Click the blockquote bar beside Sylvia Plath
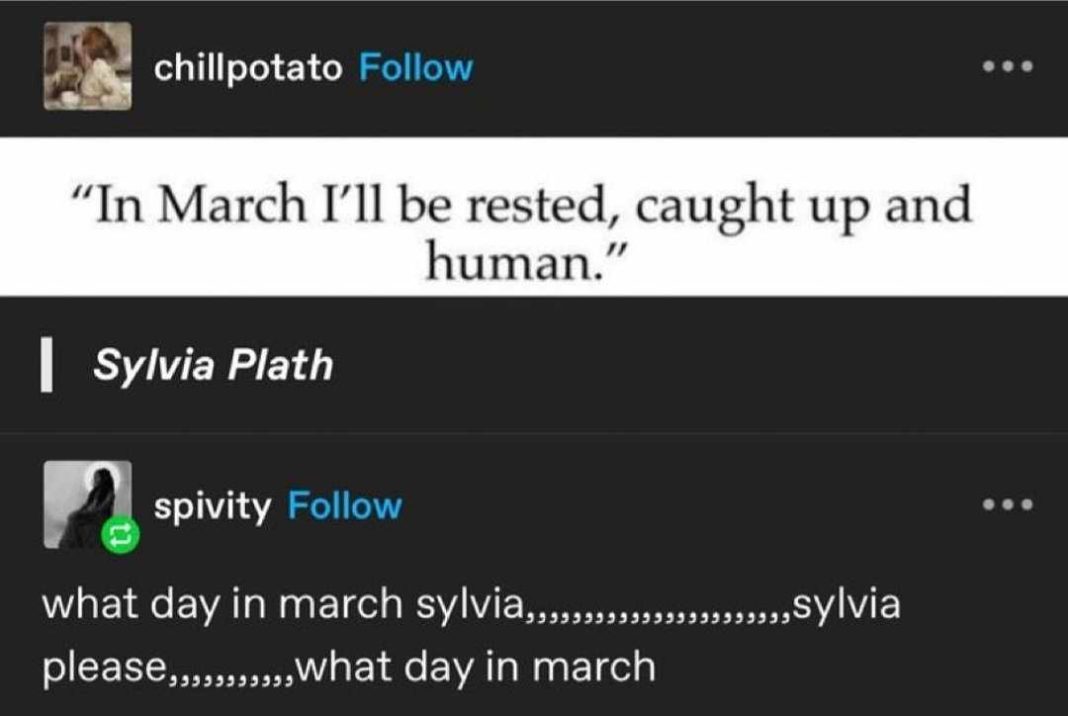 click(x=46, y=367)
